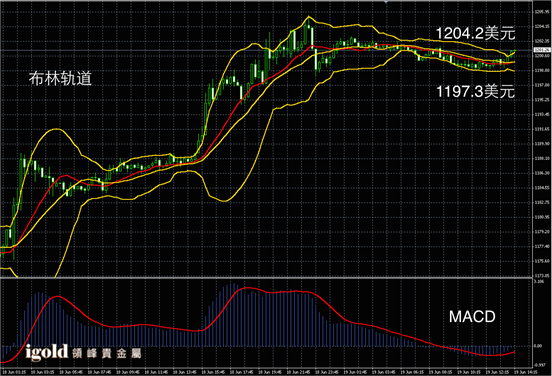Select the 1204.2美元 upper band label
The height and width of the screenshot is (376, 552).
(x=475, y=33)
